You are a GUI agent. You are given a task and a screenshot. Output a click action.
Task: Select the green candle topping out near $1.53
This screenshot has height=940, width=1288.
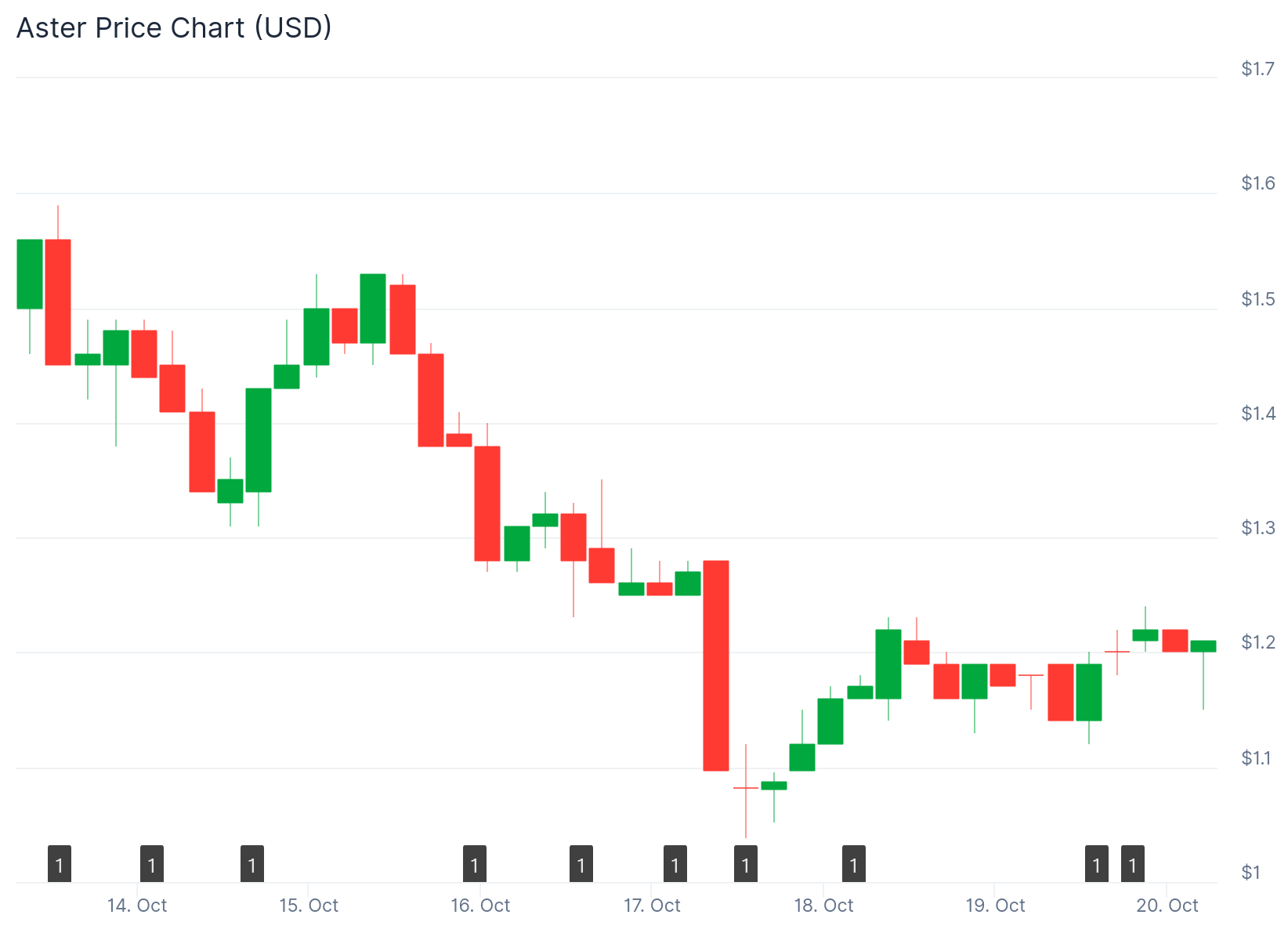373,309
